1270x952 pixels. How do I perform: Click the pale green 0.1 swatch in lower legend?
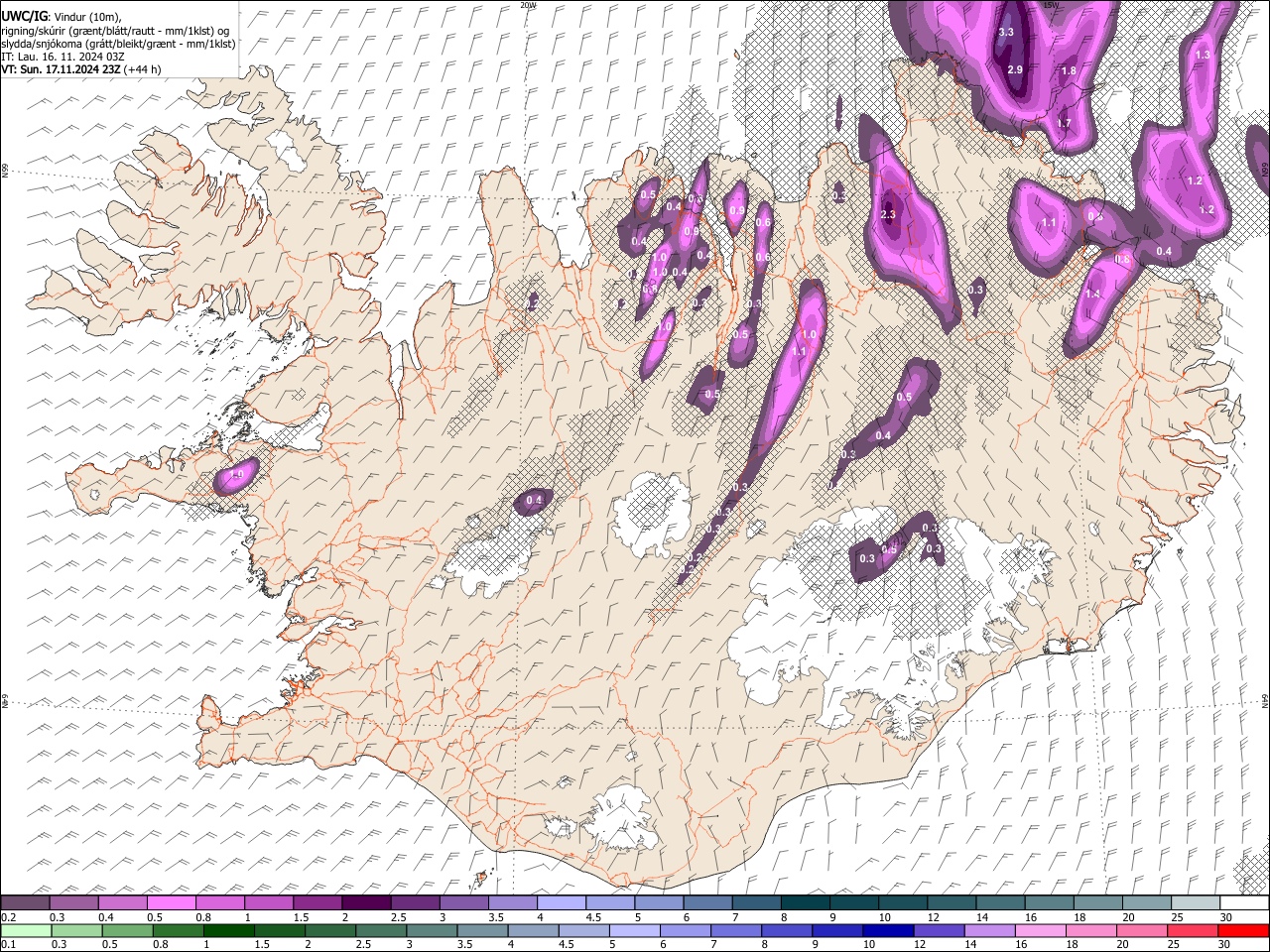click(x=26, y=930)
